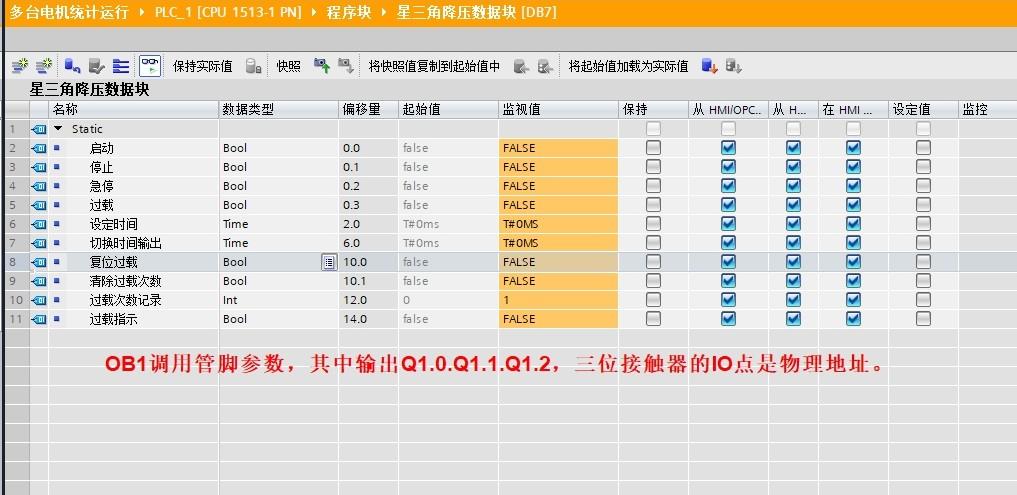This screenshot has height=495, width=1017.
Task: Click the tag icon in the 急停 row
Action: (x=39, y=186)
